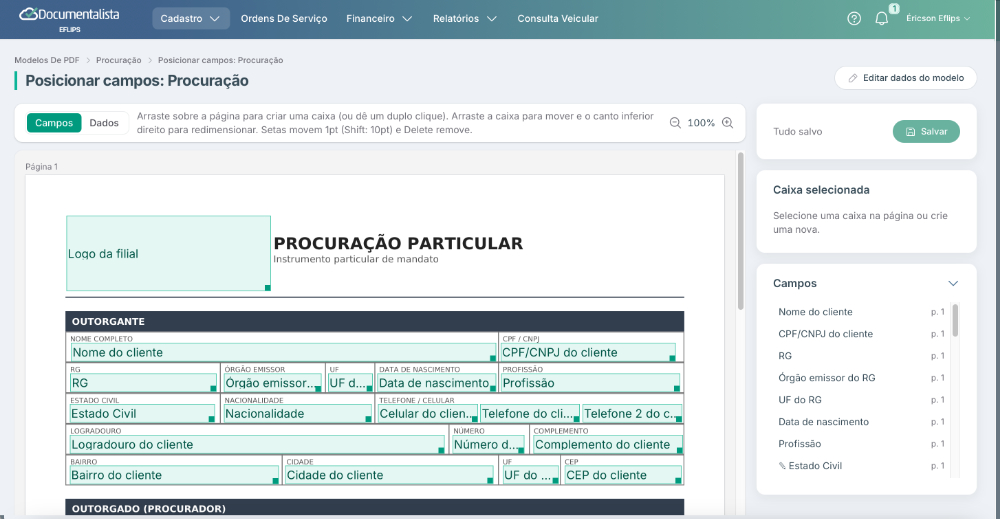The image size is (1000, 519).
Task: Select CPF/CNPJ do cliente box on page
Action: [x=588, y=353]
